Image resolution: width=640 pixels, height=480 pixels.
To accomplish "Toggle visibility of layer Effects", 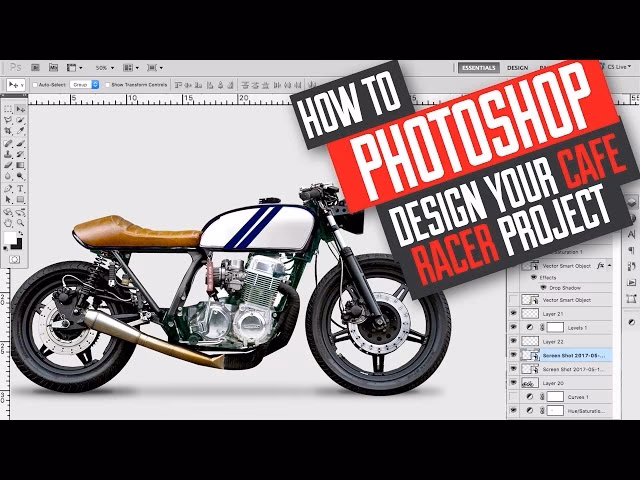I will coord(533,278).
